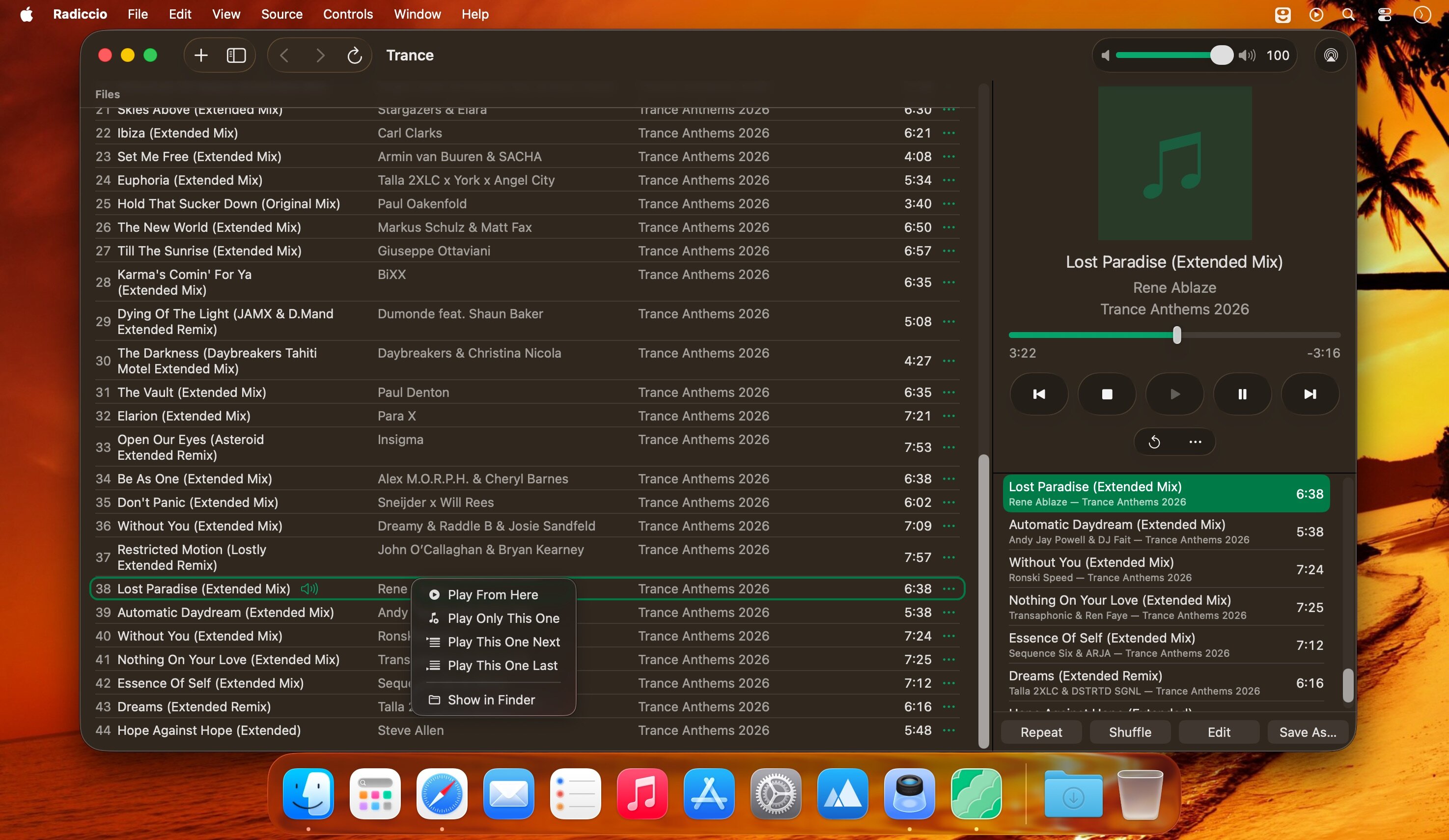Open the ellipsis menu for Ibiza row
The width and height of the screenshot is (1449, 840).
tap(949, 133)
